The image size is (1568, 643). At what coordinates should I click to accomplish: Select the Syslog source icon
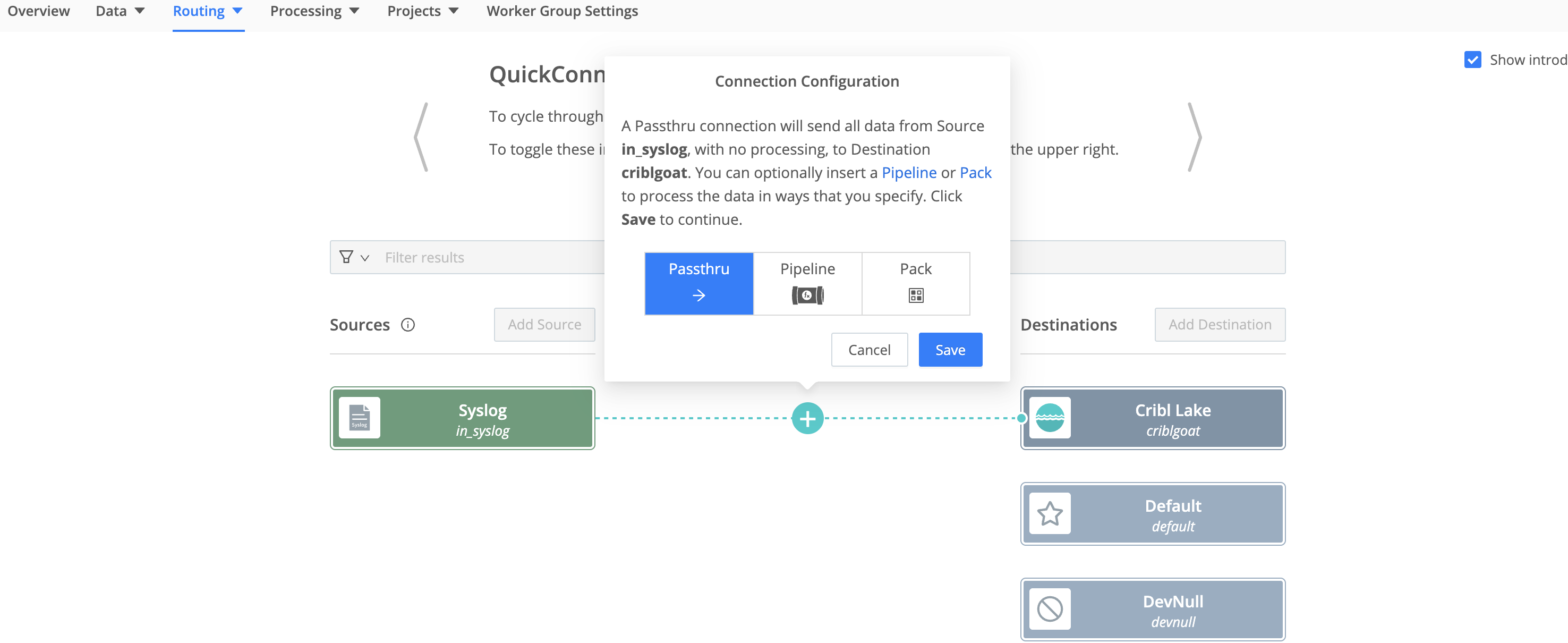pos(360,418)
